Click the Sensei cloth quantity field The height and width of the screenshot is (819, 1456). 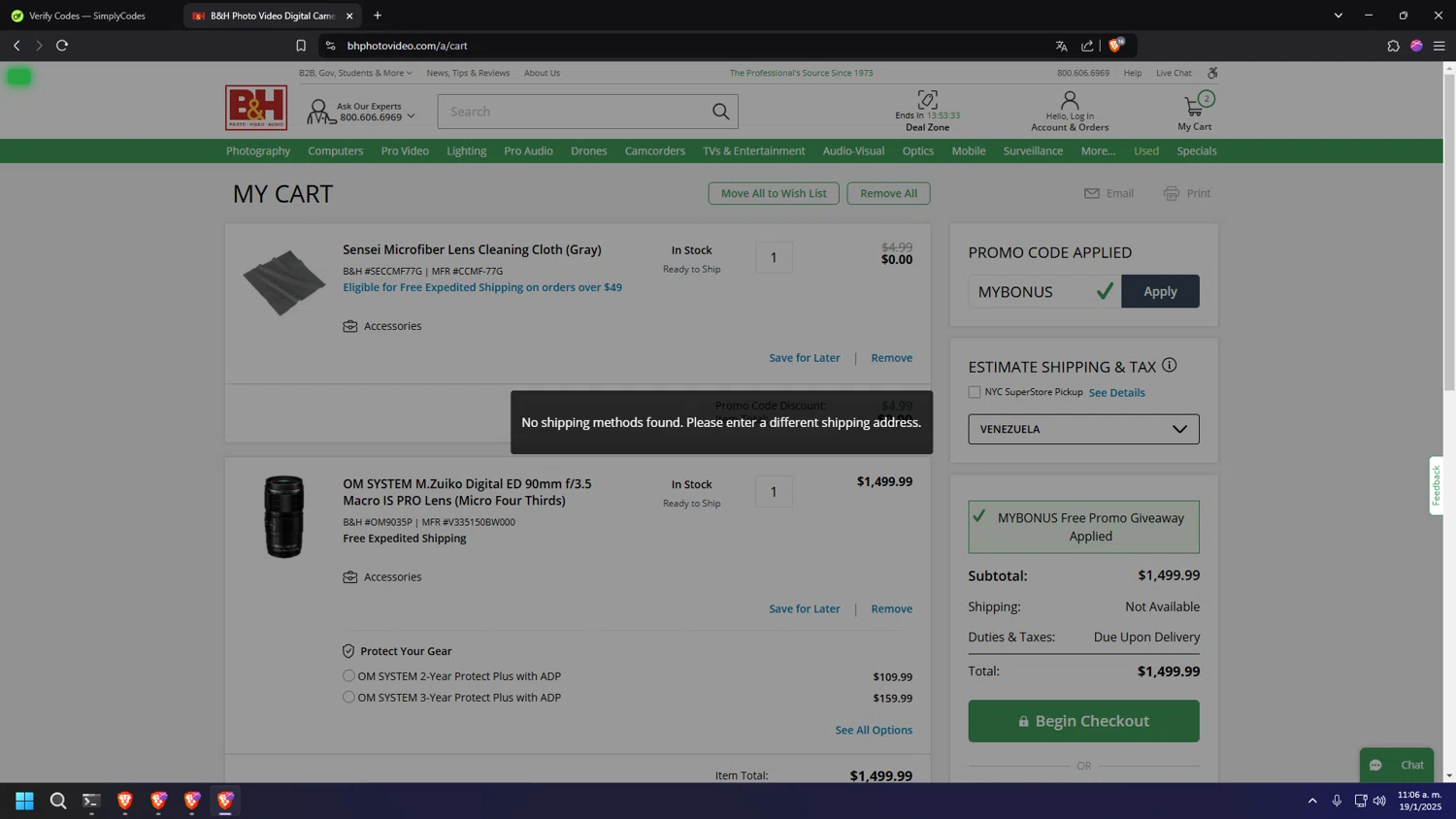pyautogui.click(x=774, y=257)
